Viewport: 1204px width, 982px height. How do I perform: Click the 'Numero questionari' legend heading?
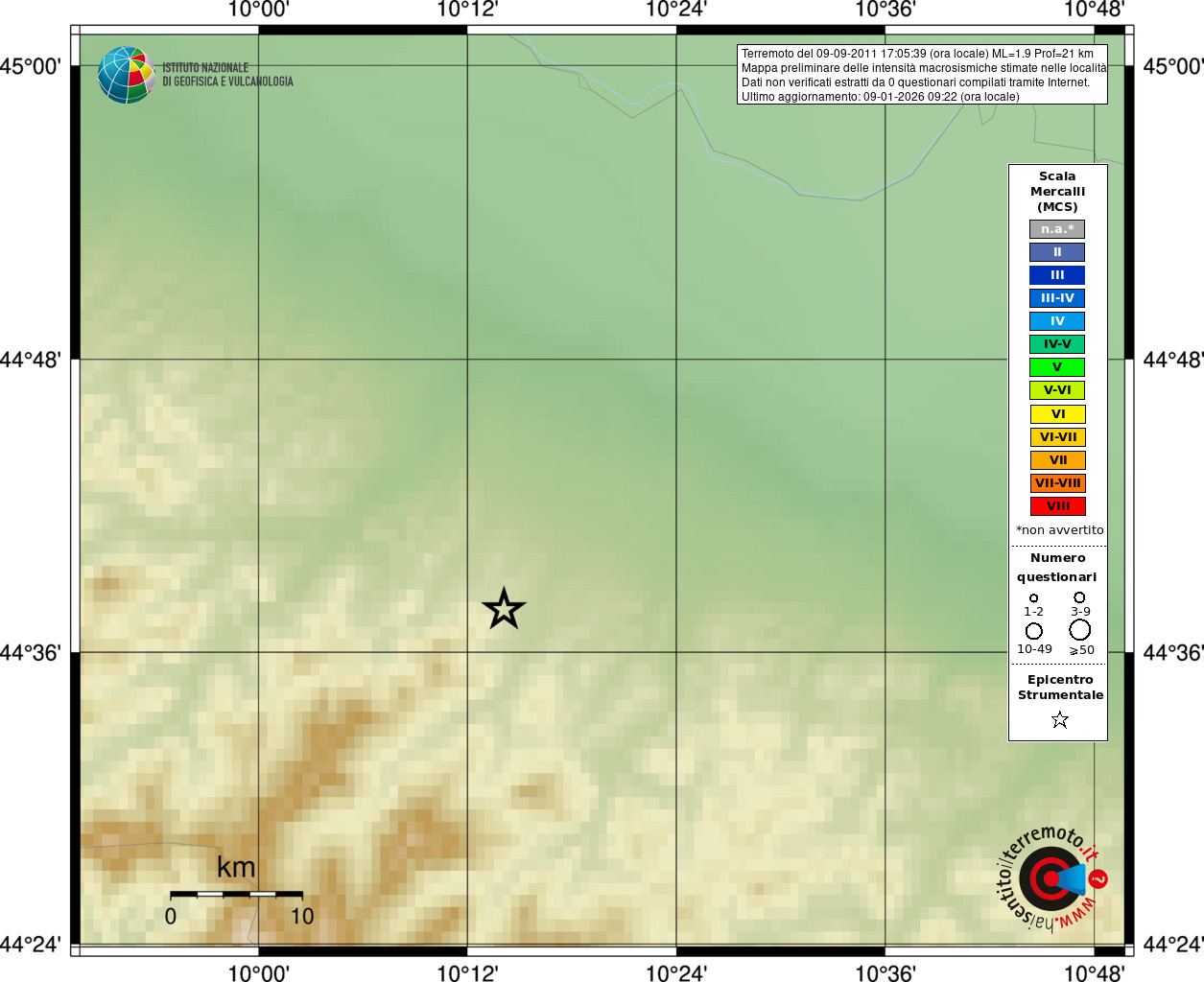(1057, 568)
